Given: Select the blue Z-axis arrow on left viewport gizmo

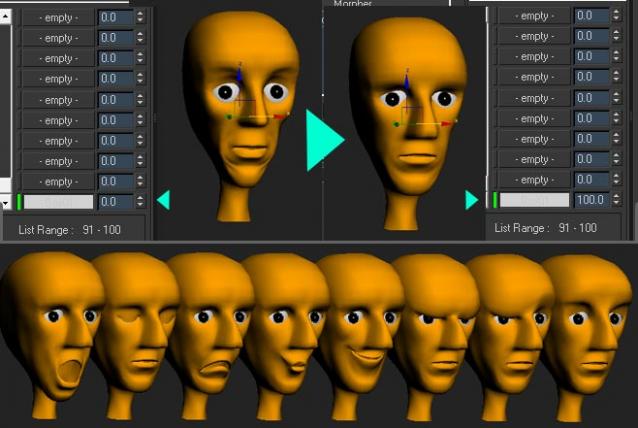Looking at the screenshot, I should click(240, 74).
